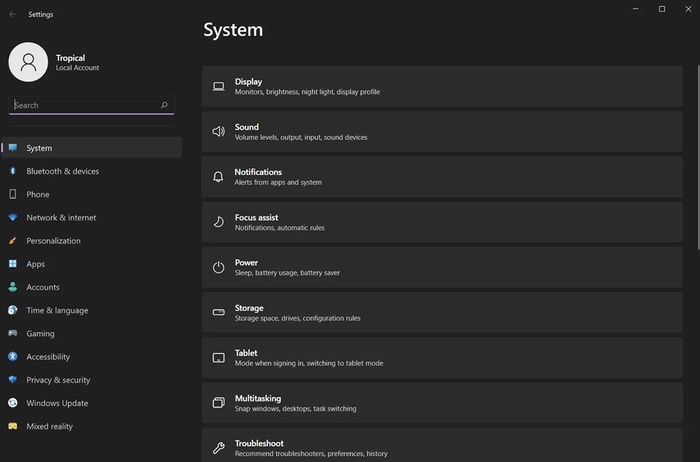Open Power sleep and battery settings
This screenshot has width=700, height=462.
click(445, 267)
